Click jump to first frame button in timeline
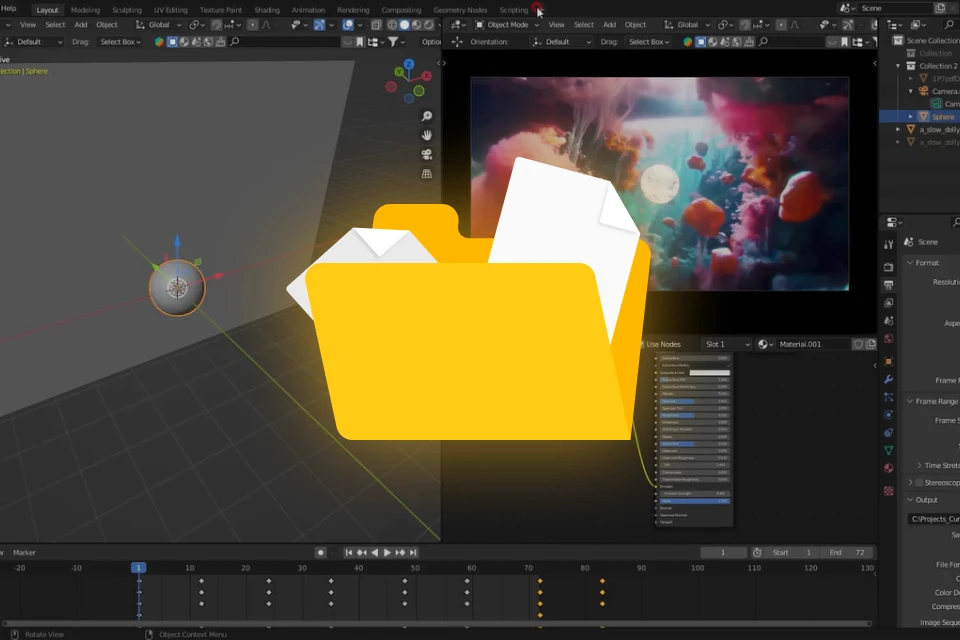 [x=348, y=552]
